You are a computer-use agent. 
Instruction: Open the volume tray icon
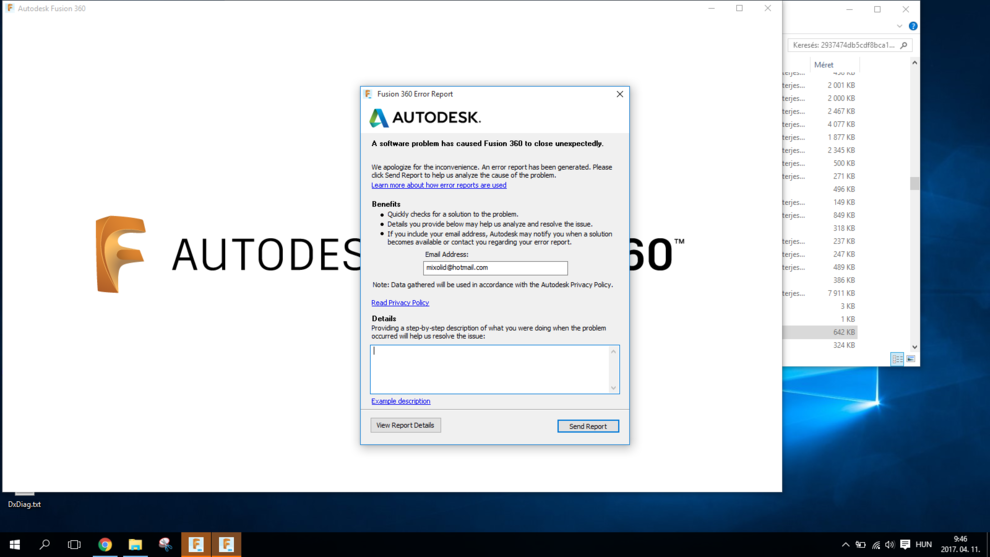[x=890, y=544]
